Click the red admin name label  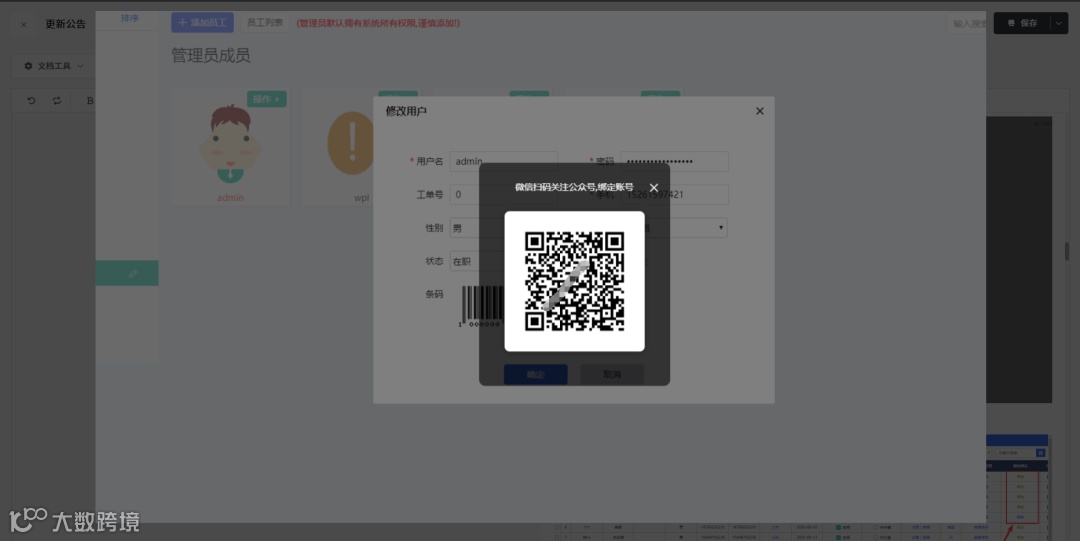(230, 198)
